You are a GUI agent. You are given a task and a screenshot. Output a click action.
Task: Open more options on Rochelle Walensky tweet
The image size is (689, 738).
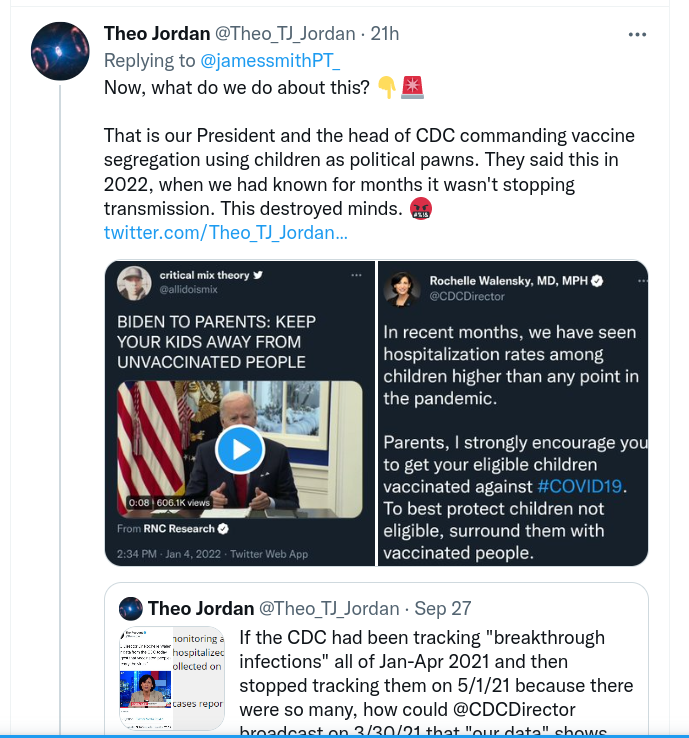pyautogui.click(x=630, y=276)
